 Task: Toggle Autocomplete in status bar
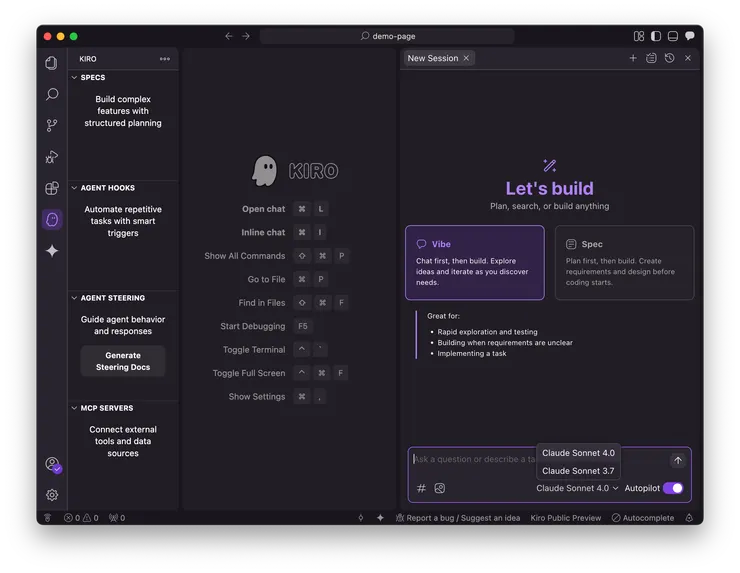pyautogui.click(x=643, y=518)
